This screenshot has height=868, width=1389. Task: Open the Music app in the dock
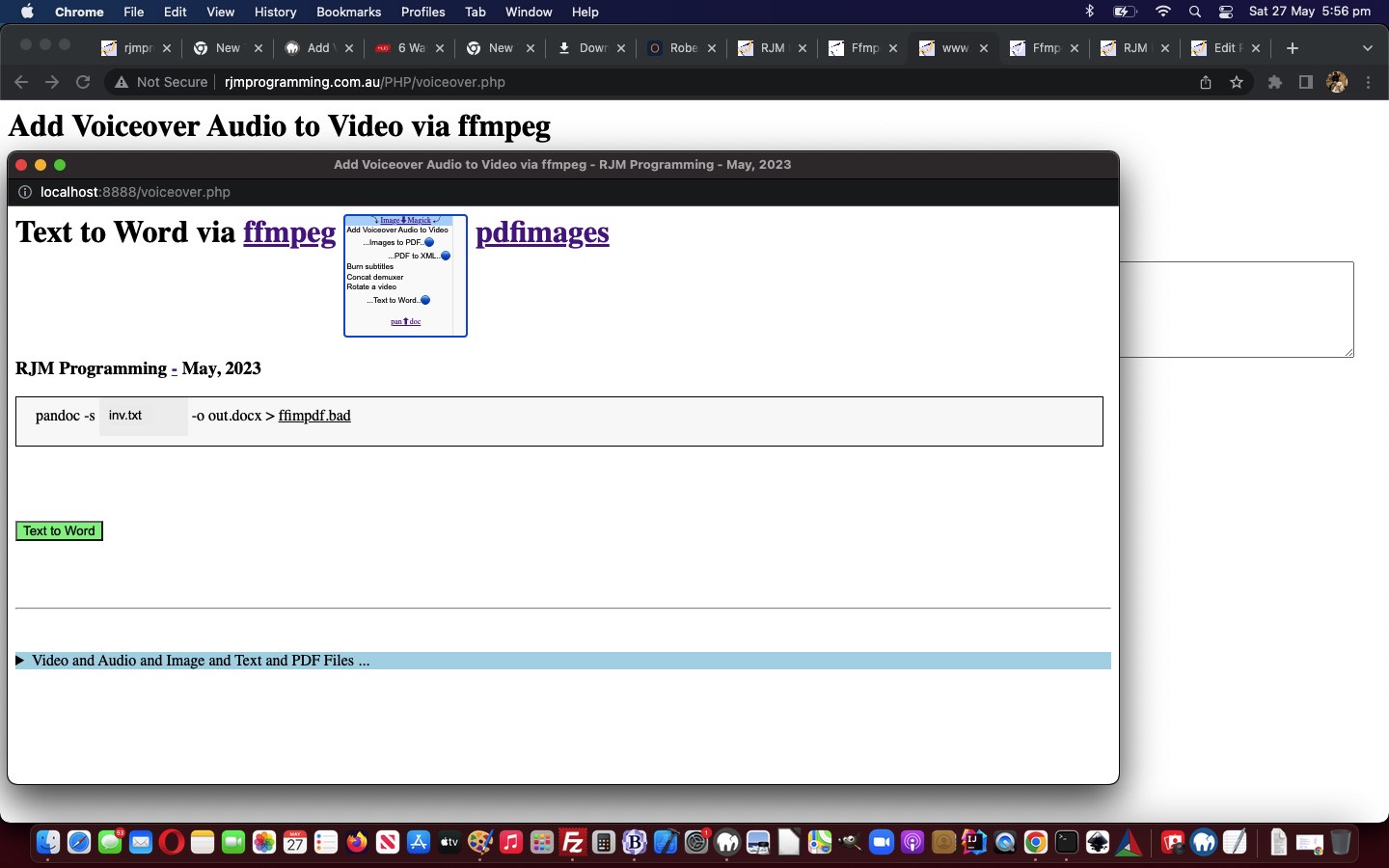(x=511, y=842)
